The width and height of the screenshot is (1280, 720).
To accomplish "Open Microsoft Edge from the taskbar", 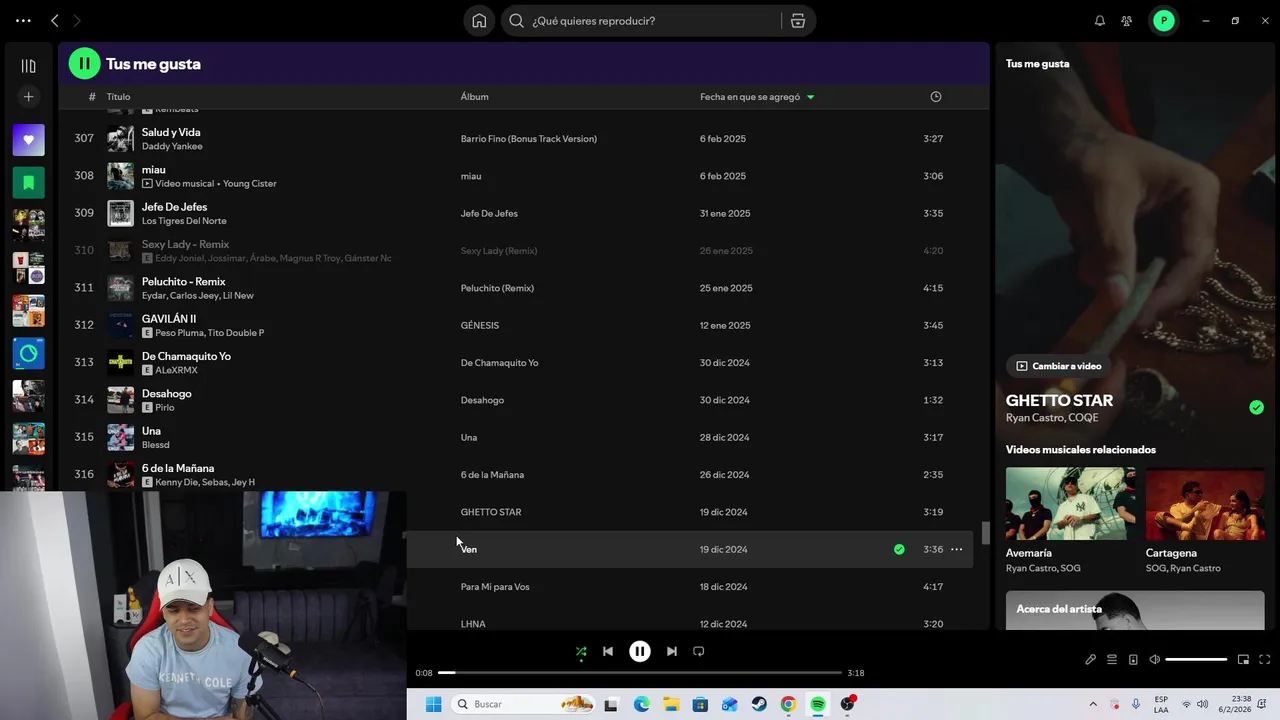I will point(642,704).
